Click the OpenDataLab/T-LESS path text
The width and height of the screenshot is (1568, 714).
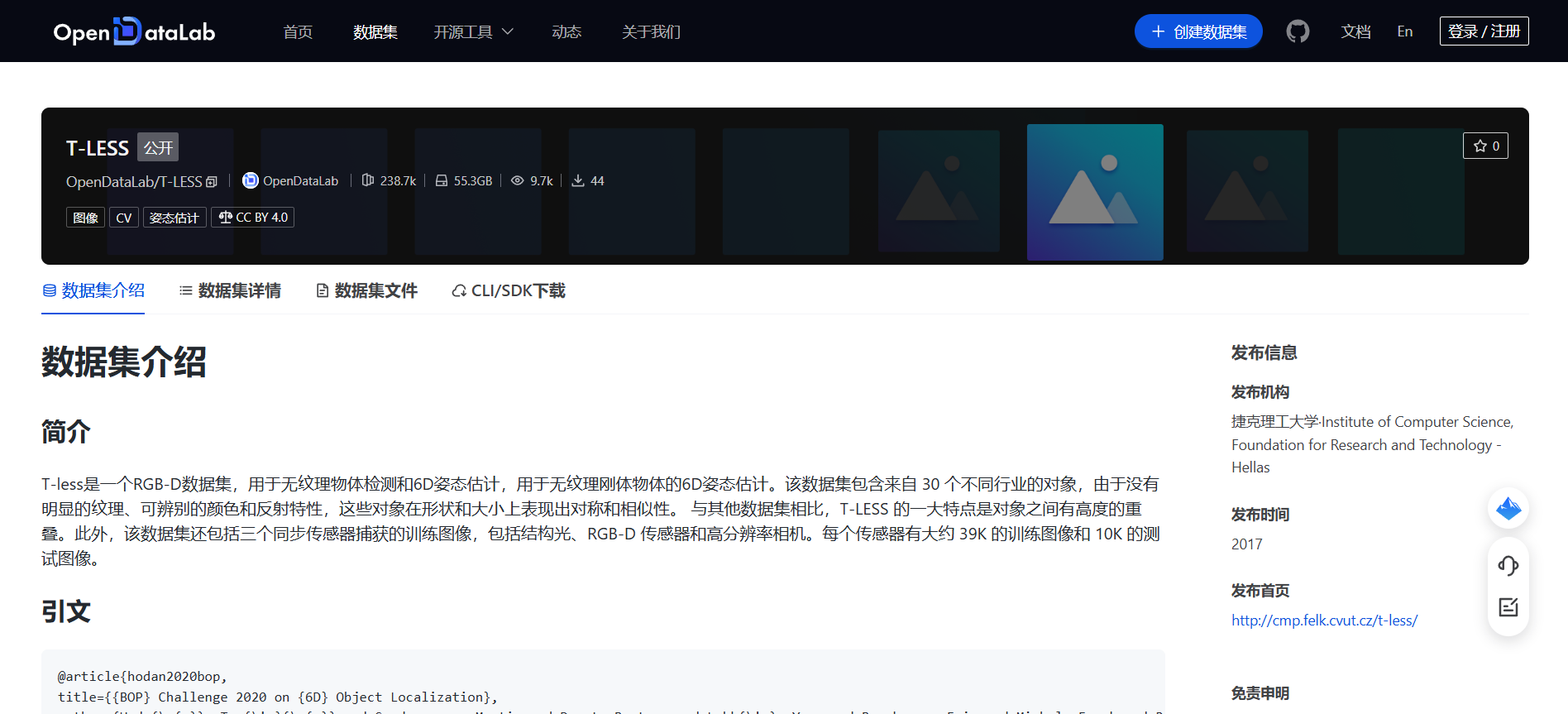(134, 182)
